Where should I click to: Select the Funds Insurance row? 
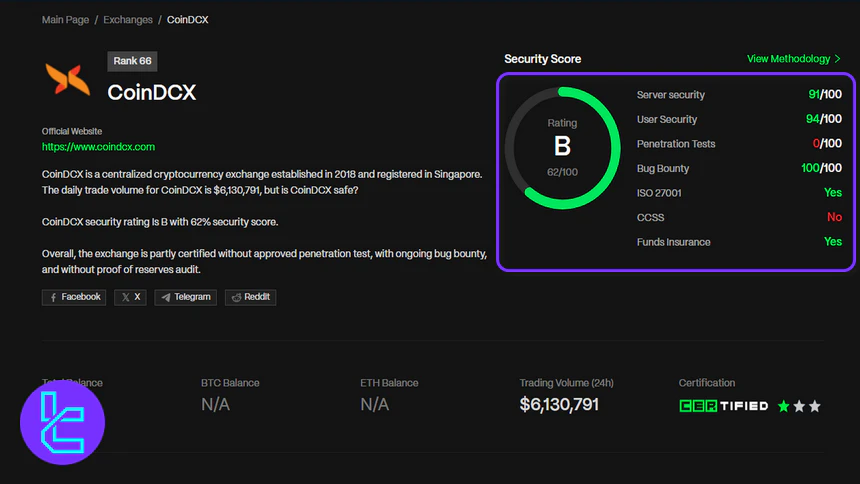point(739,242)
